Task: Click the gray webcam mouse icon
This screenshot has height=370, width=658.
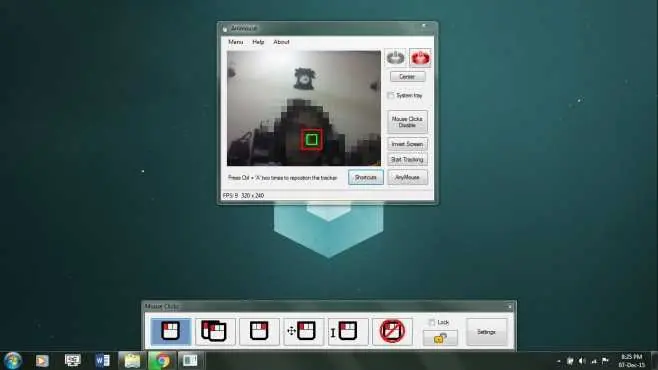Action: 395,58
